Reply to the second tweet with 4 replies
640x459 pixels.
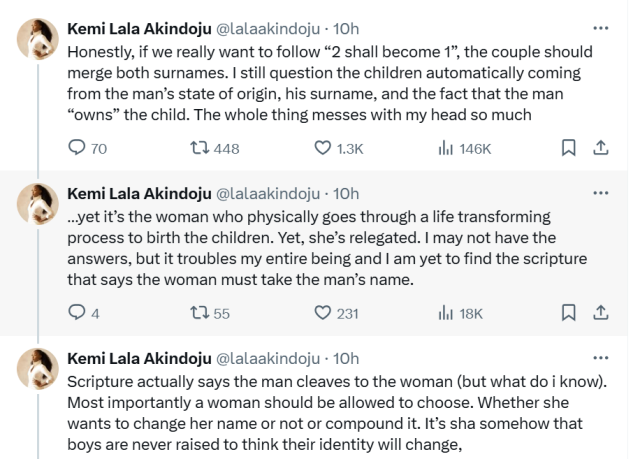tap(77, 313)
